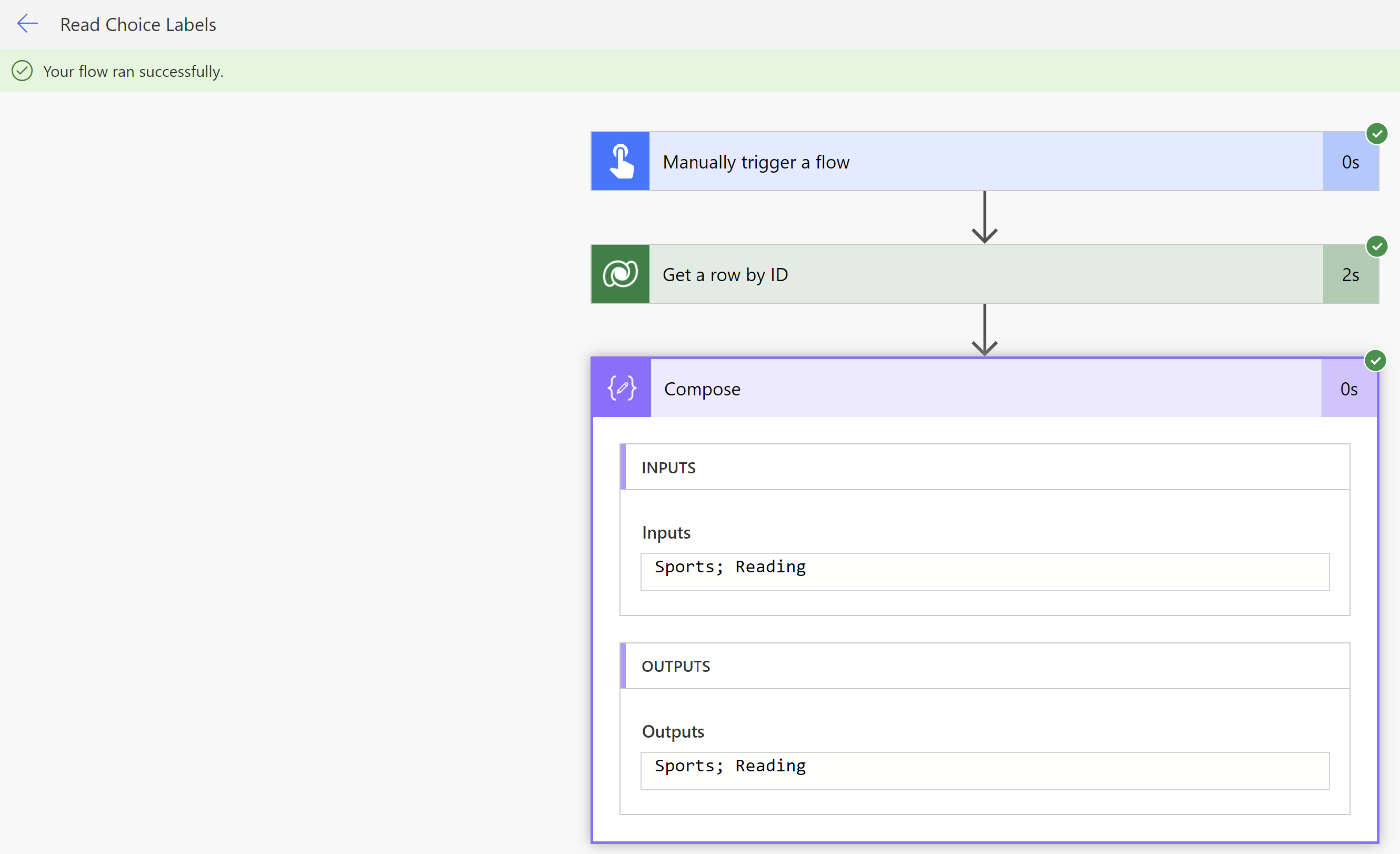Image resolution: width=1400 pixels, height=854 pixels.
Task: Click the Inputs value field
Action: coord(984,571)
